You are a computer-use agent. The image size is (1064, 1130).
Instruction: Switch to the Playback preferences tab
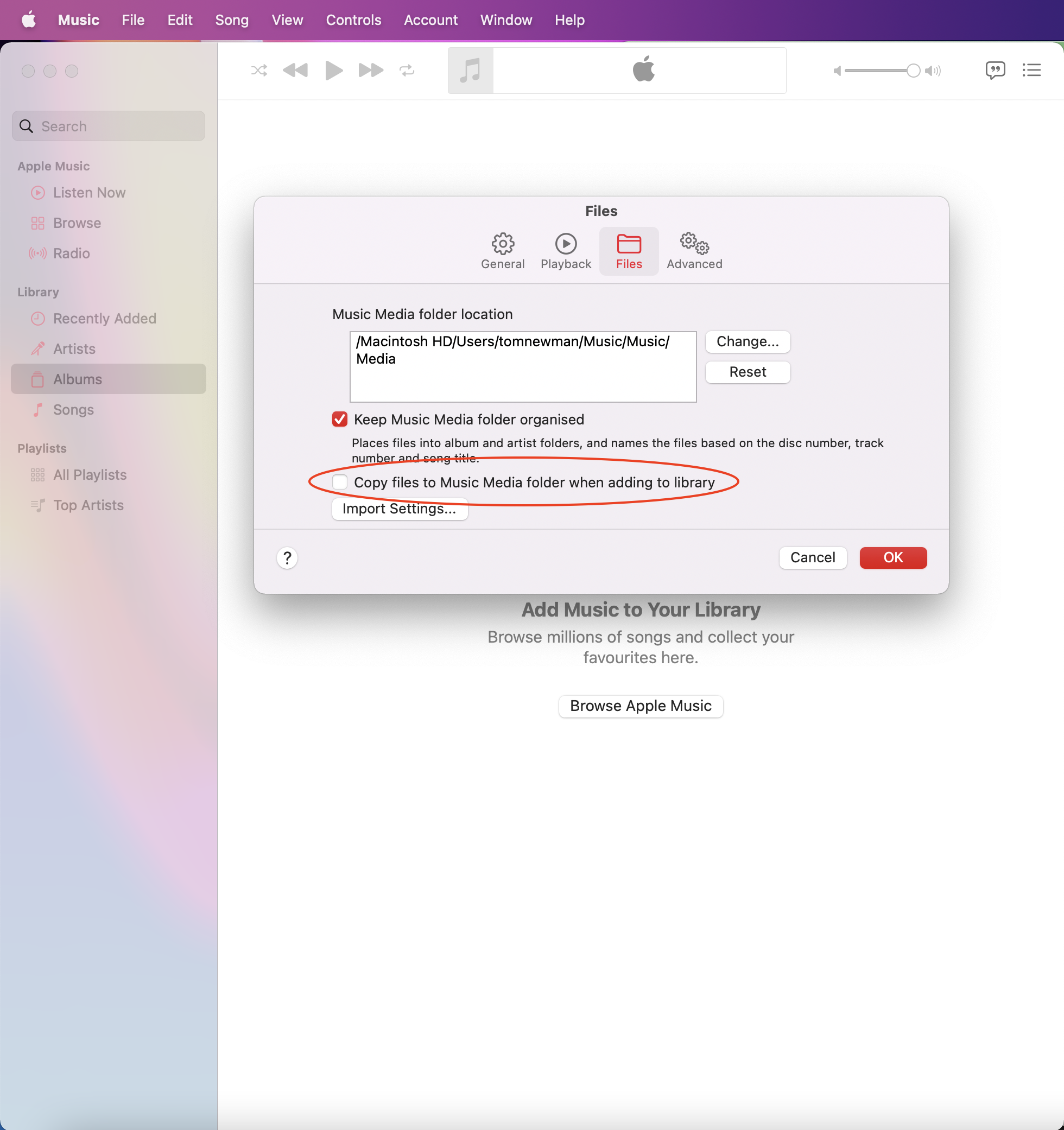point(566,251)
